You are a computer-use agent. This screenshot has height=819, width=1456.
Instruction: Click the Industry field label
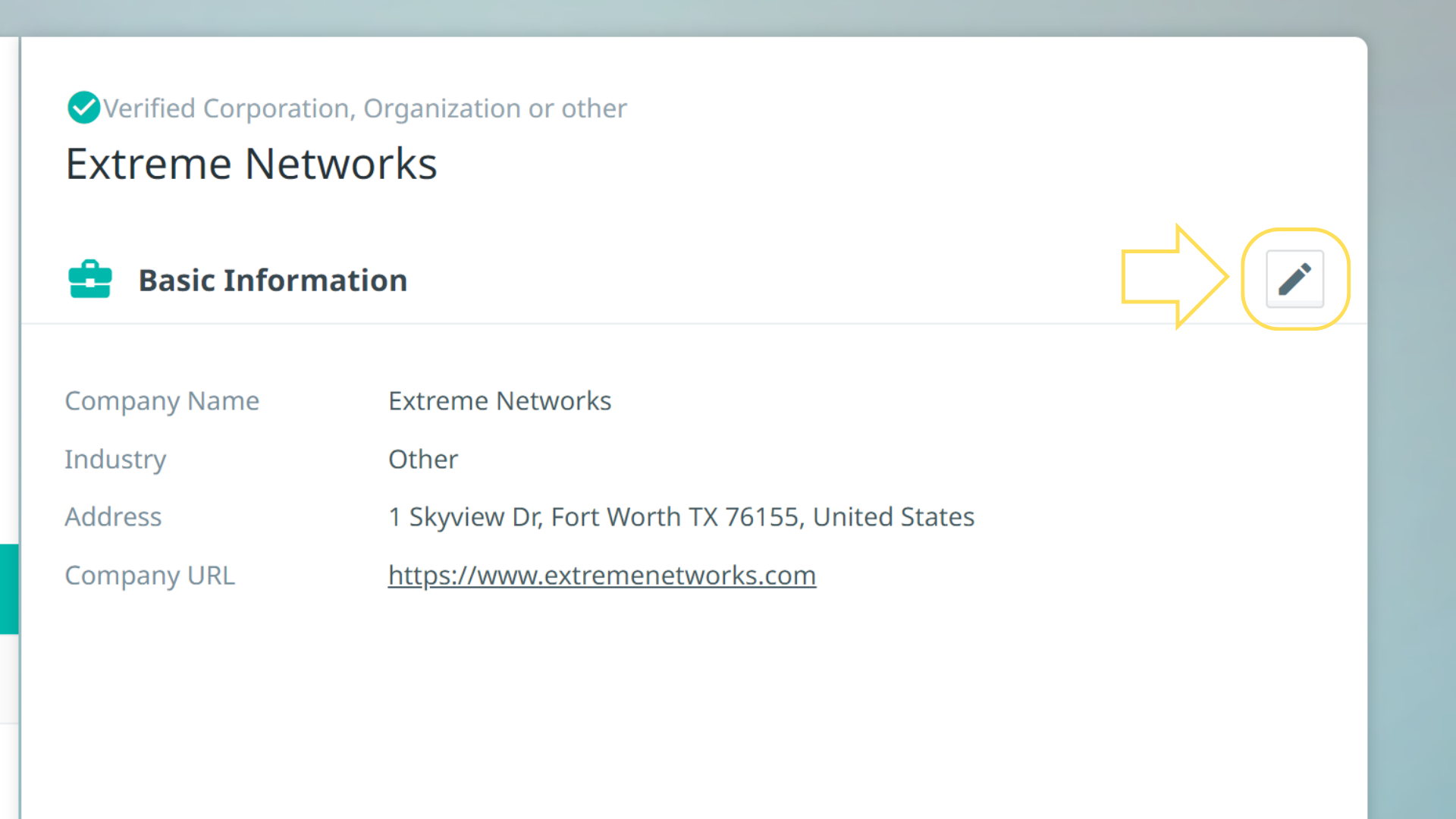(x=115, y=459)
